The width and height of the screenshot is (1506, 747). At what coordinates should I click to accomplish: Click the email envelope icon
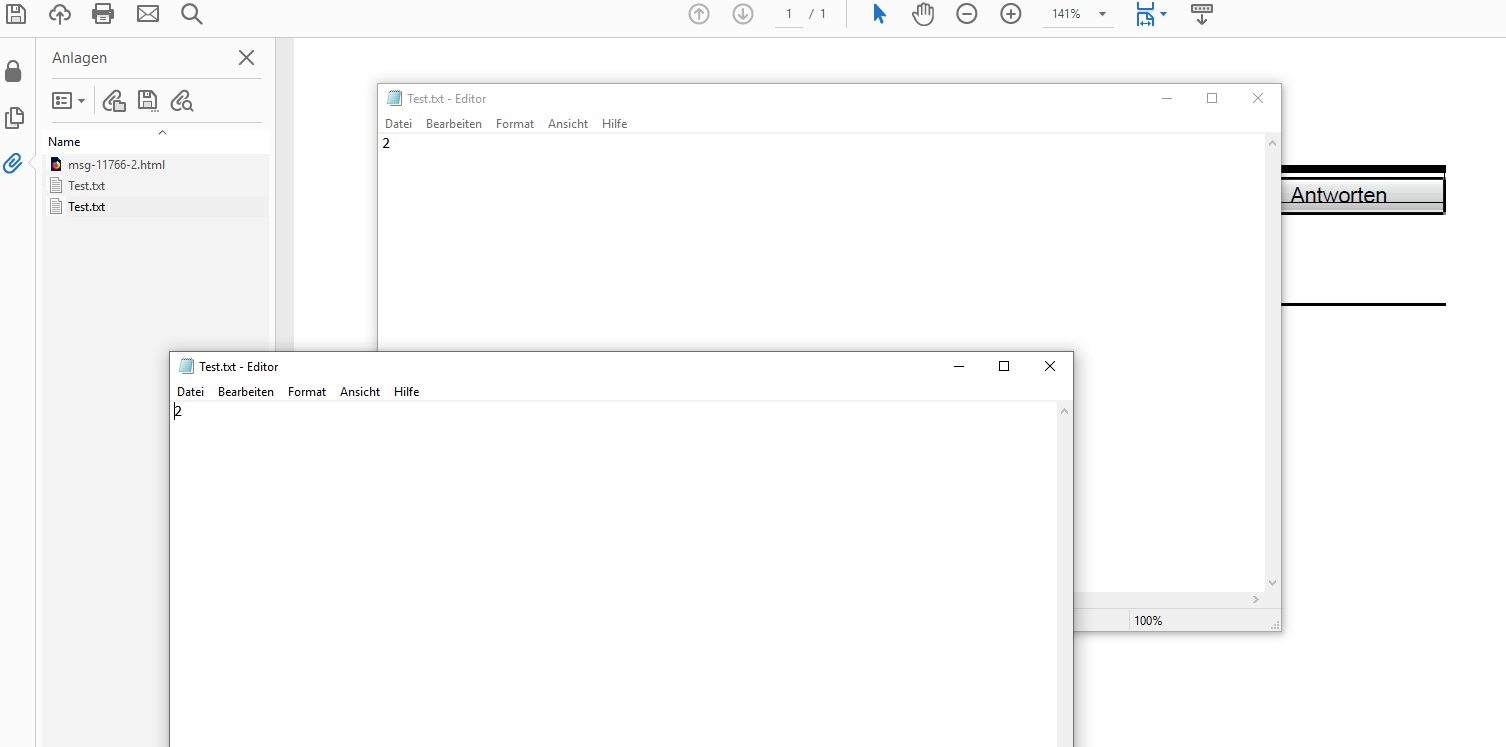[x=148, y=13]
